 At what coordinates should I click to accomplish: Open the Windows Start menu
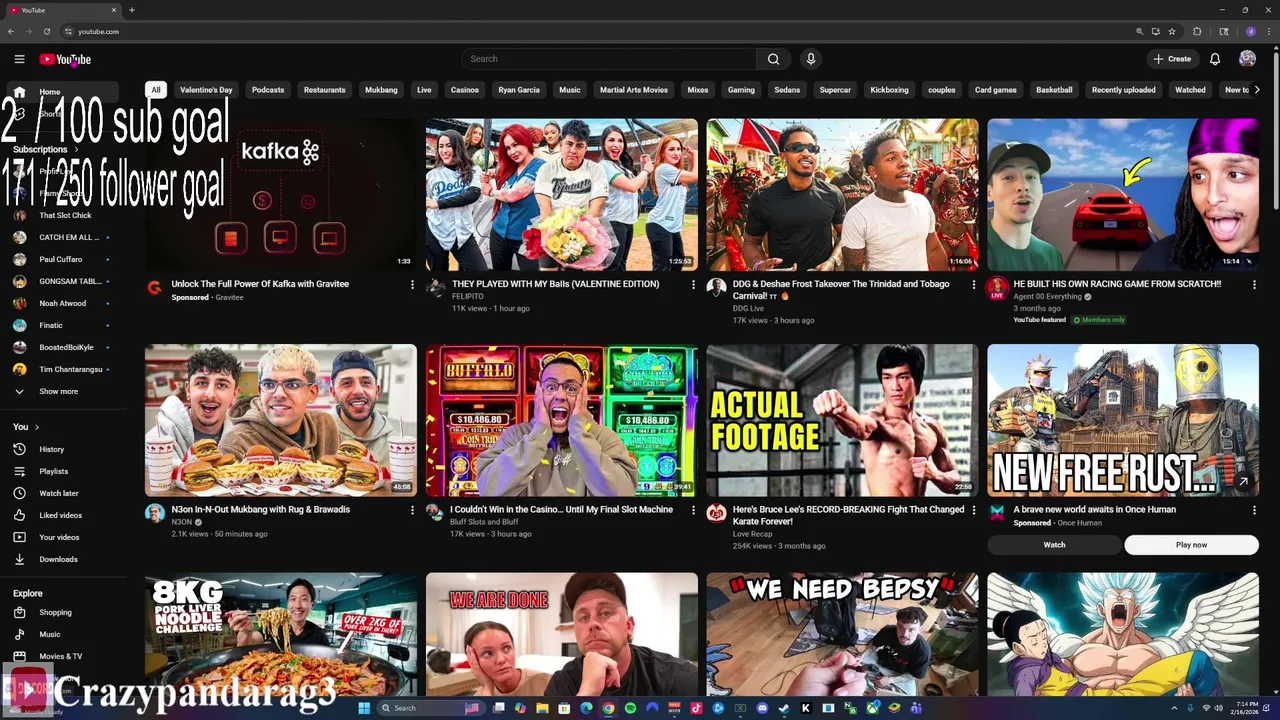(x=364, y=708)
